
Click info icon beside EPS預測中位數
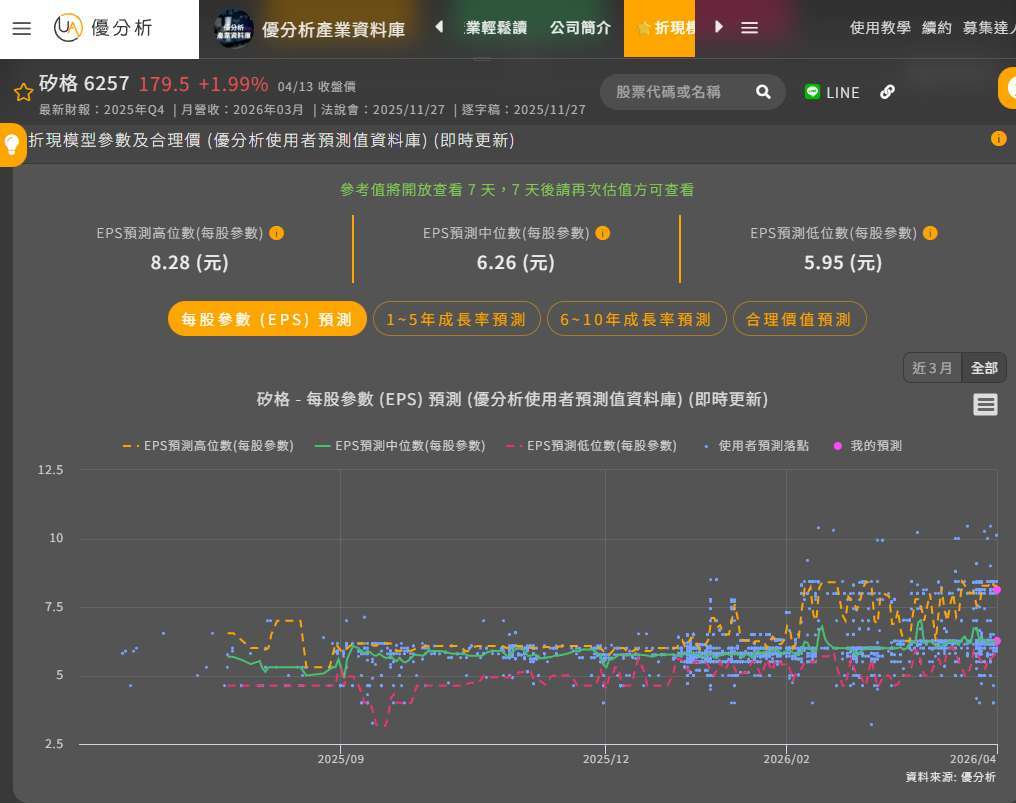pos(603,233)
